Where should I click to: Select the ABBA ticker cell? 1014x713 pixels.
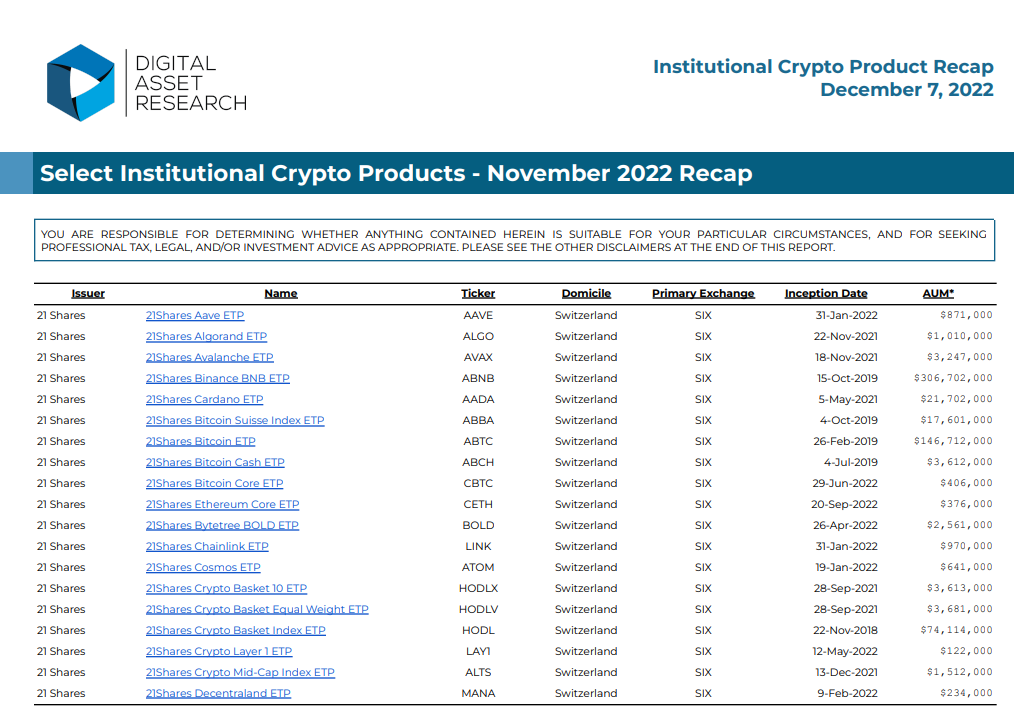click(x=478, y=420)
